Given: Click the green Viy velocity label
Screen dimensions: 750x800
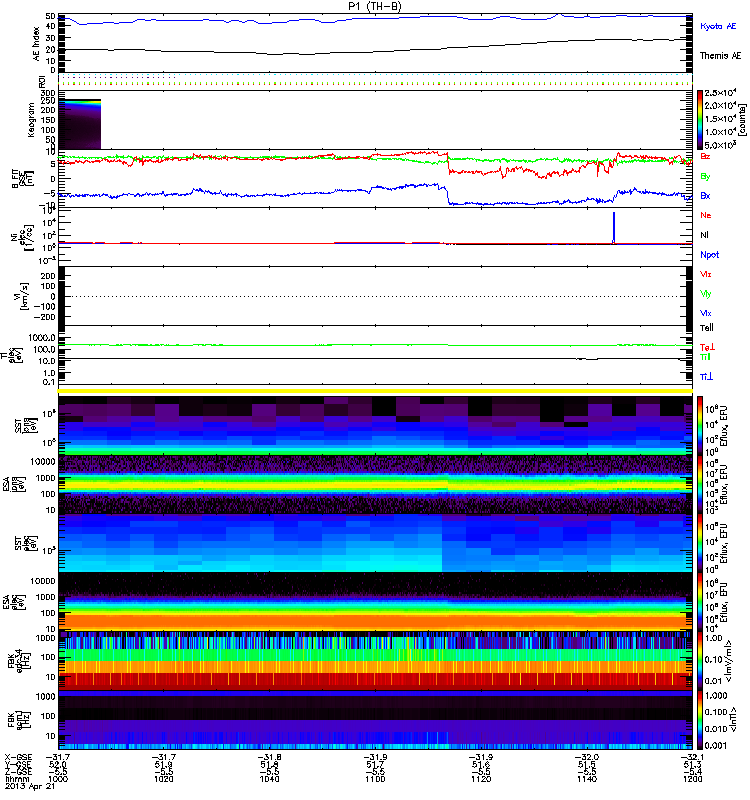Looking at the screenshot, I should pyautogui.click(x=706, y=293).
